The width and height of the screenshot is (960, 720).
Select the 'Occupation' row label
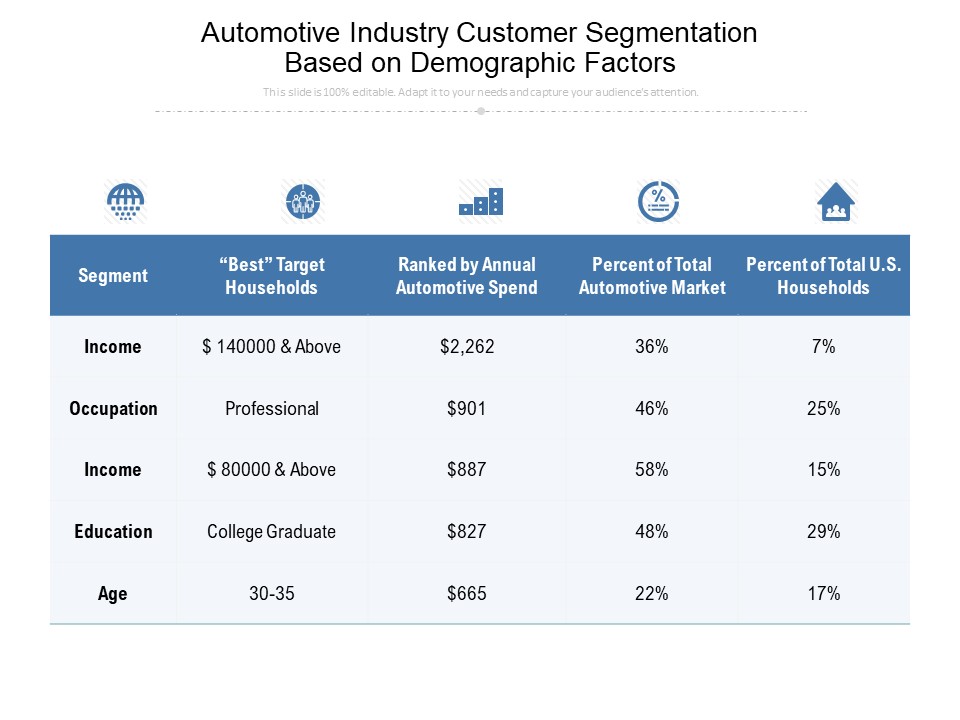tap(113, 408)
